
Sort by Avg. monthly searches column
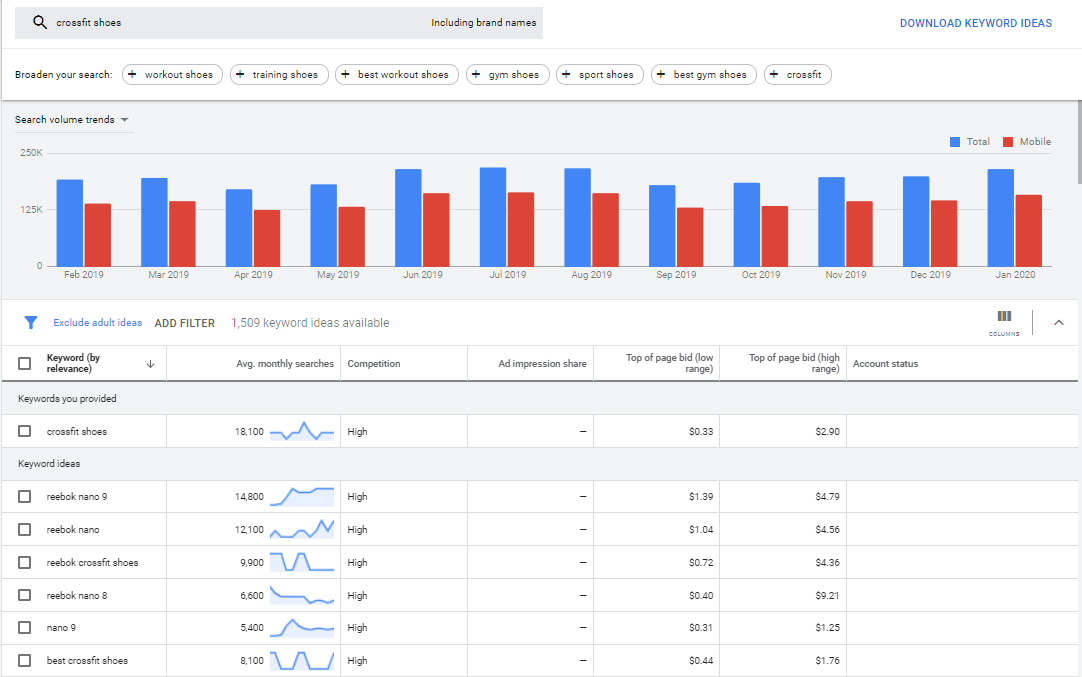pyautogui.click(x=285, y=364)
